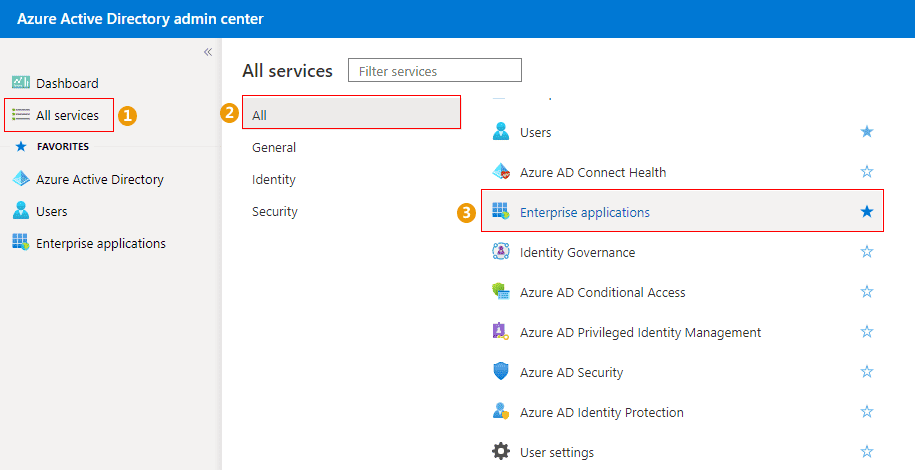Screen dimensions: 915x470
Task: Collapse the left sidebar with double chevron
Action: point(208,52)
